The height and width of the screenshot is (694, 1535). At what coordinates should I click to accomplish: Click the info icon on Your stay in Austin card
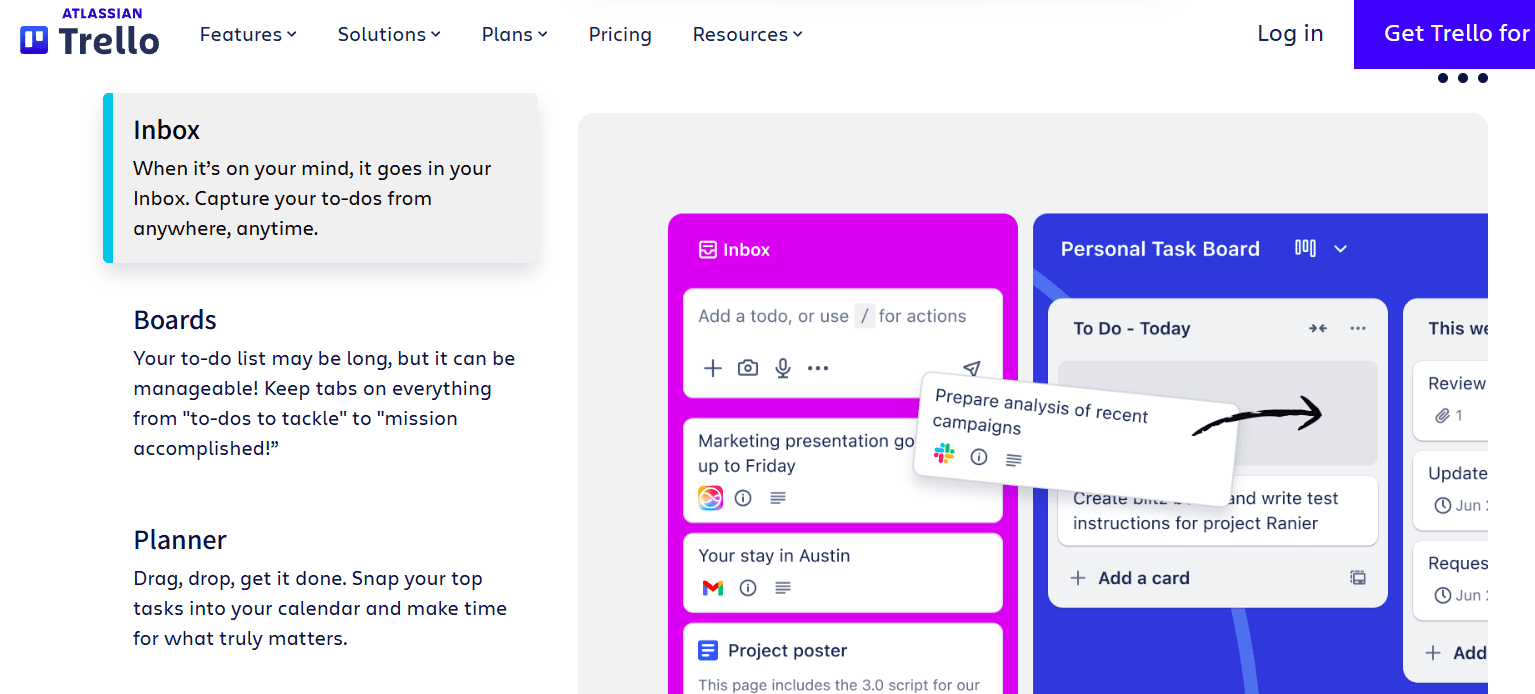pos(748,588)
